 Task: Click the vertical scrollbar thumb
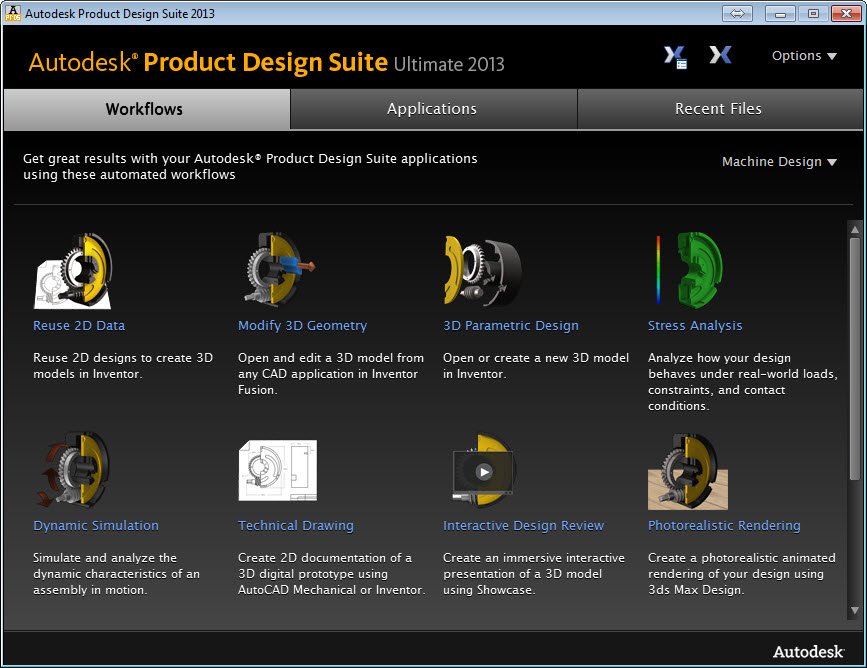pyautogui.click(x=855, y=358)
